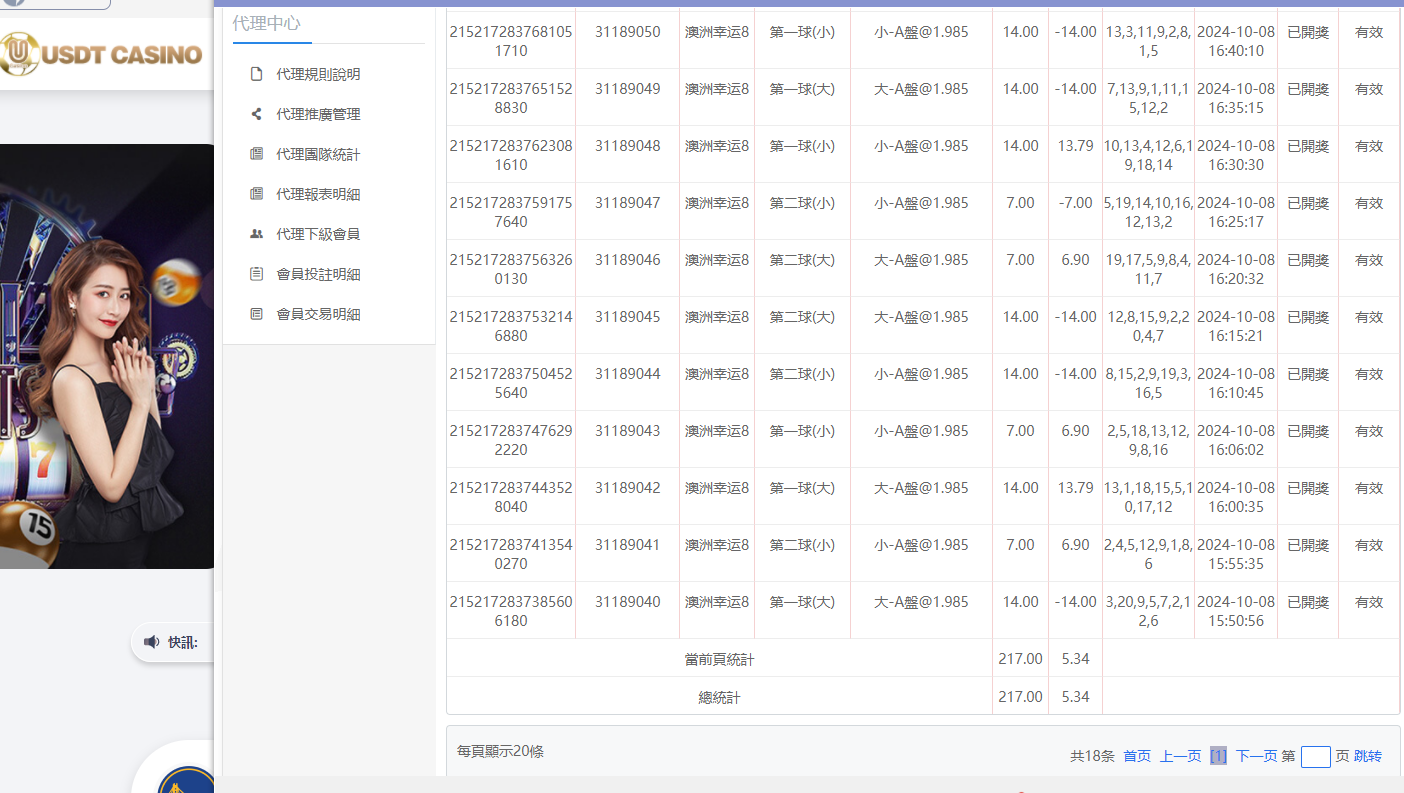1404x793 pixels.
Task: Click the promotional model banner image
Action: coord(106,350)
